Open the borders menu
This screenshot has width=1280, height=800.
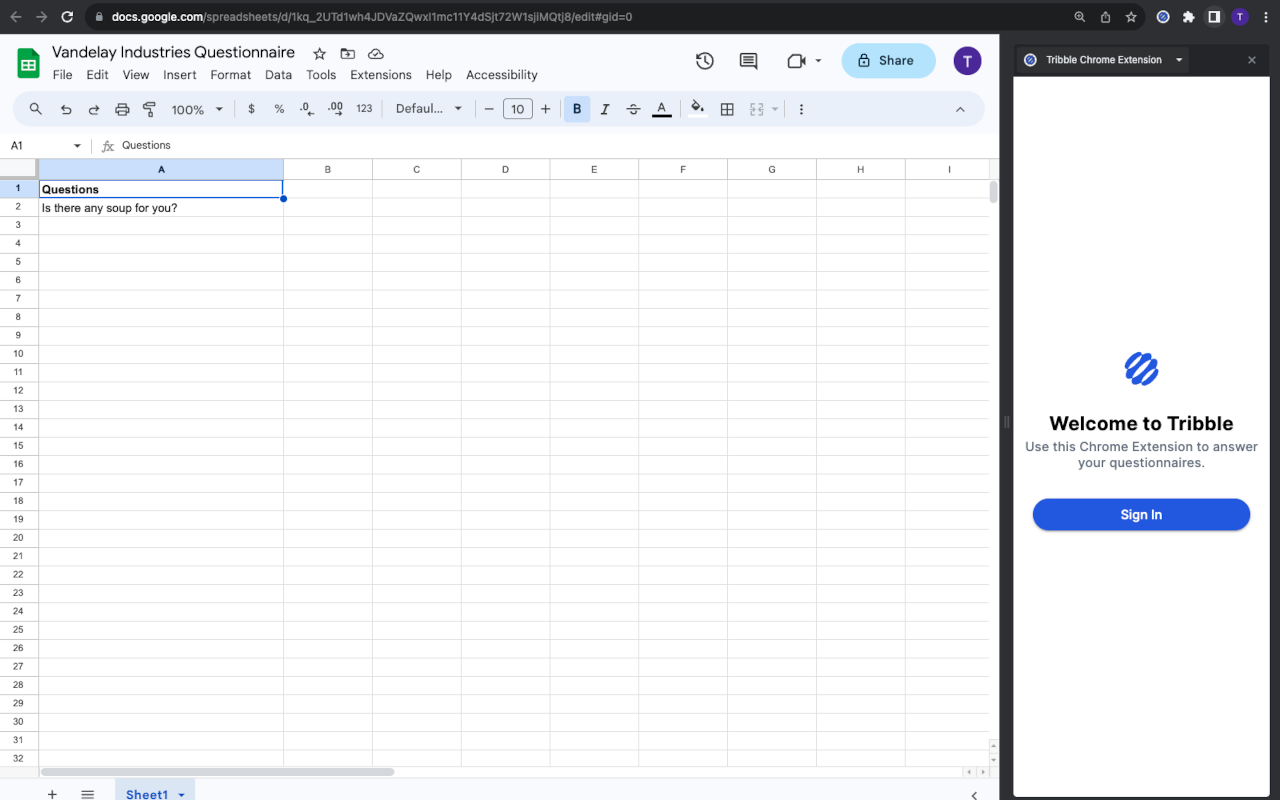point(726,108)
